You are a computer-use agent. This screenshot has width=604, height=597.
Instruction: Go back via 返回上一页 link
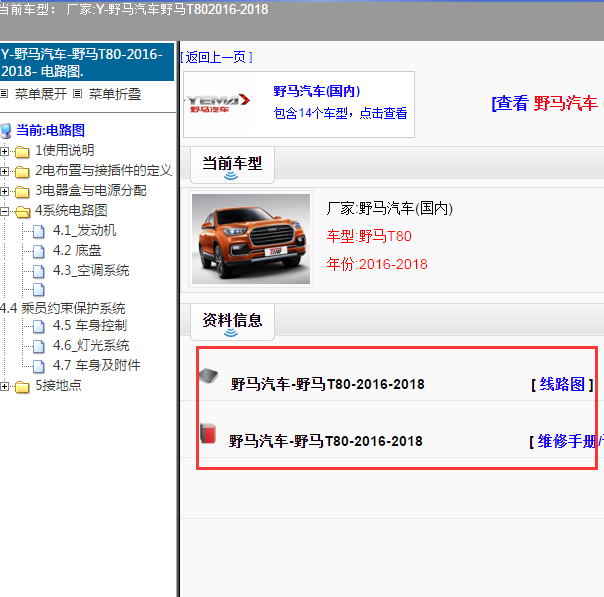(216, 57)
